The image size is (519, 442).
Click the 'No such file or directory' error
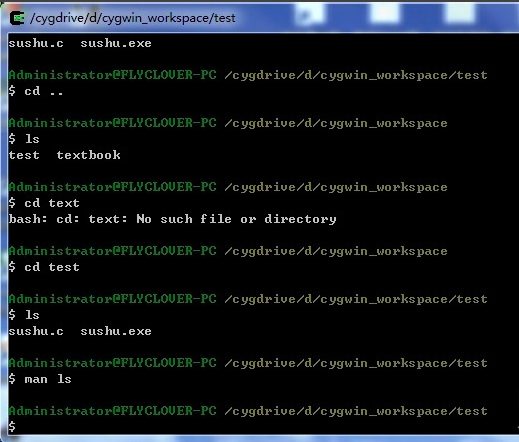(236, 219)
